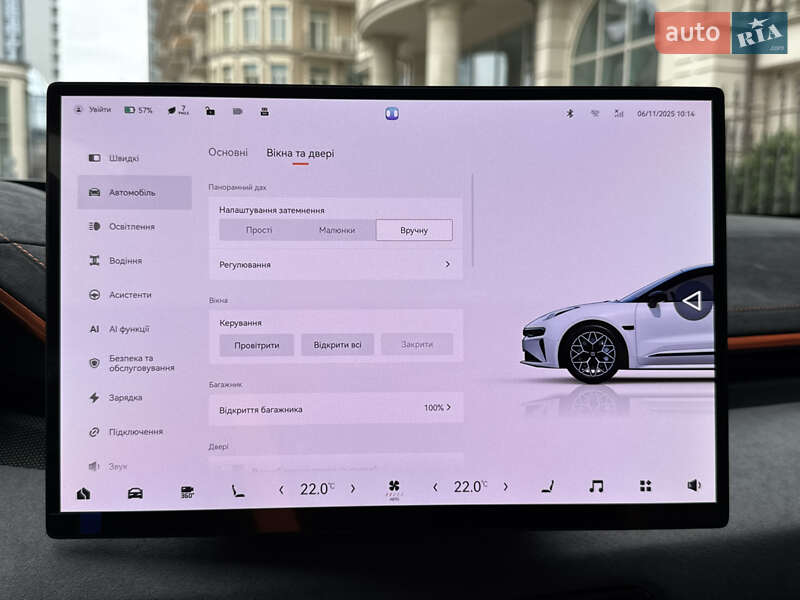
Task: Tap the 'Увійти' user profile
Action: 93,110
